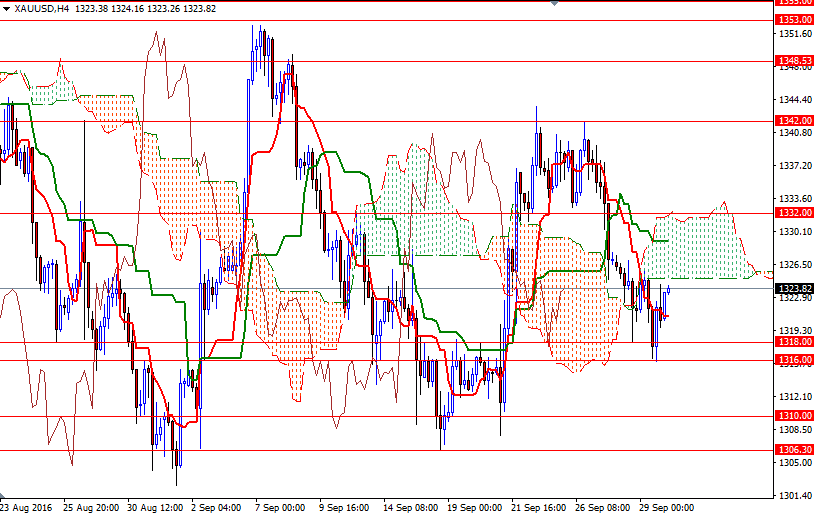Click the 1306.30 red price level label
814x514 pixels.
[x=793, y=450]
